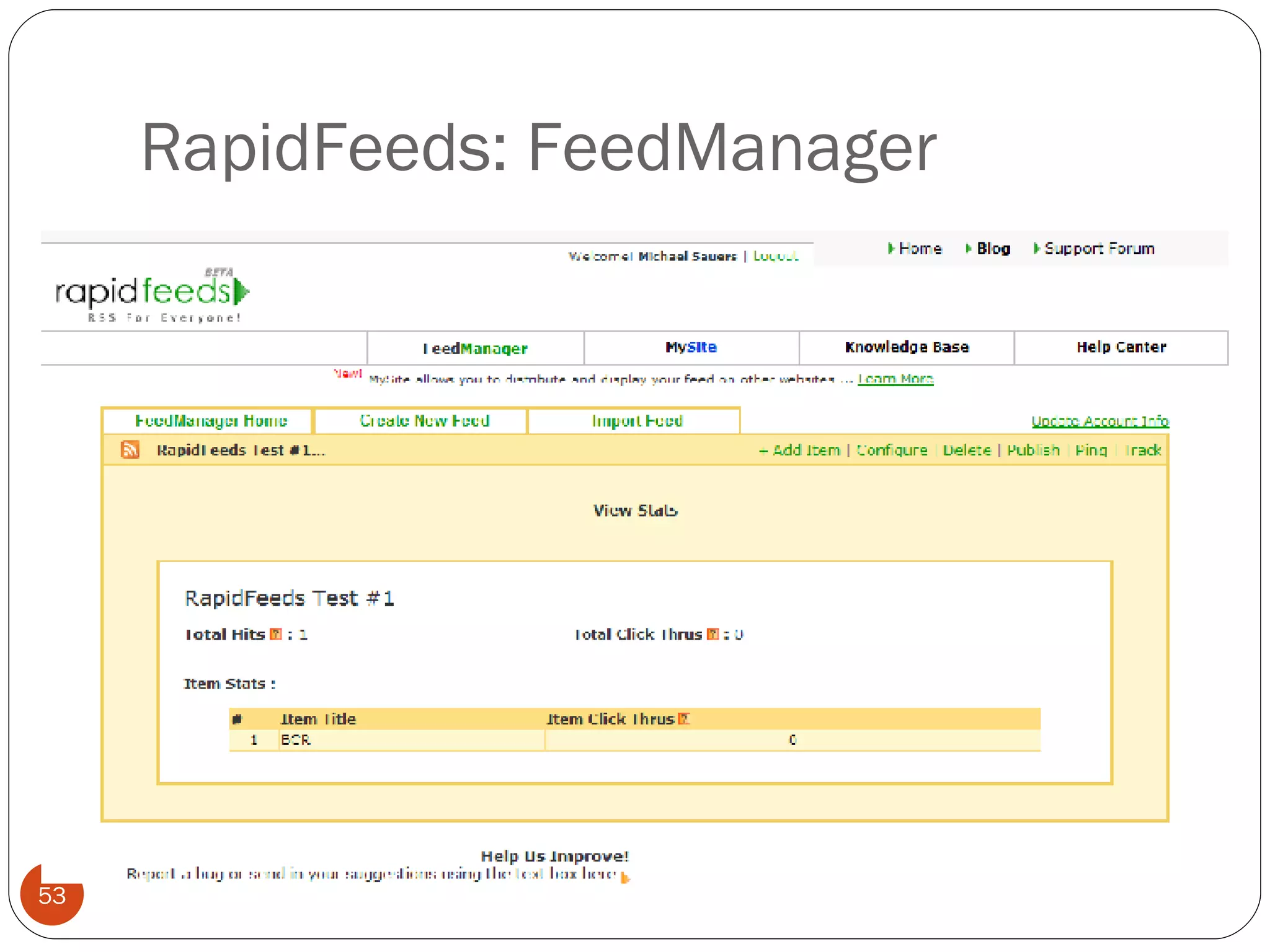
Task: Click the Track action
Action: tap(1142, 450)
